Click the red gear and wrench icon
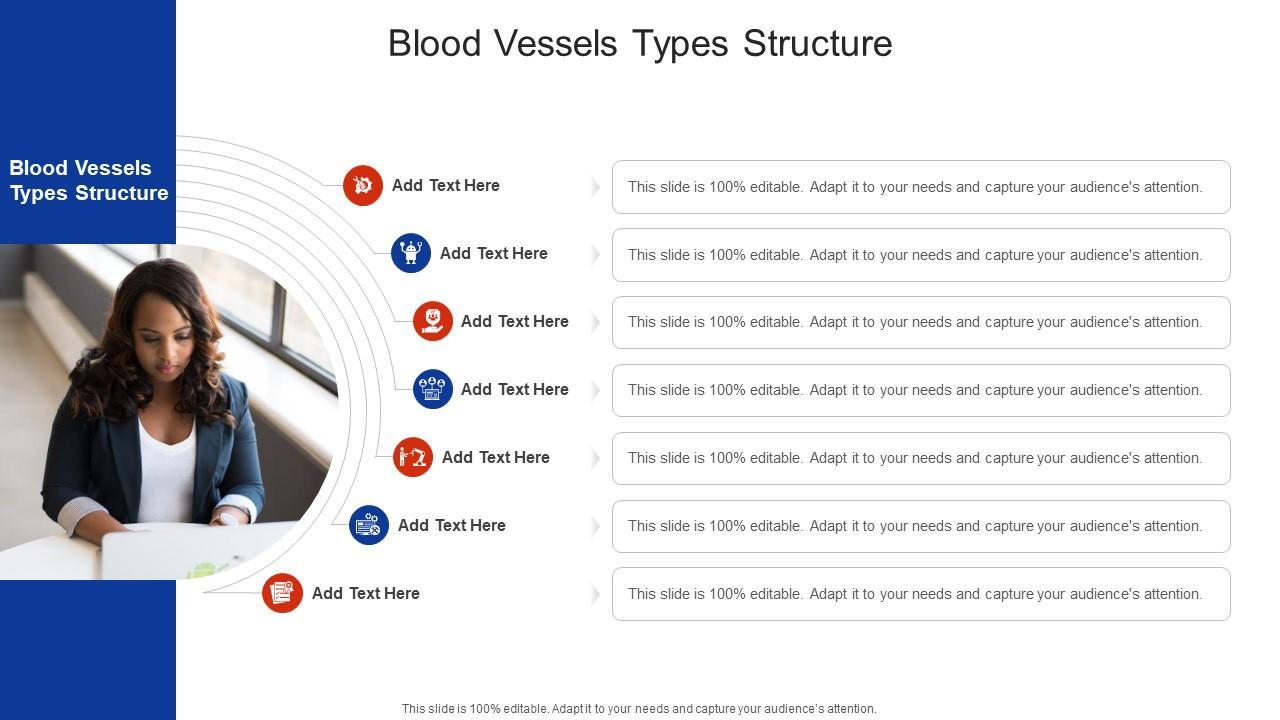This screenshot has width=1280, height=720. [363, 186]
